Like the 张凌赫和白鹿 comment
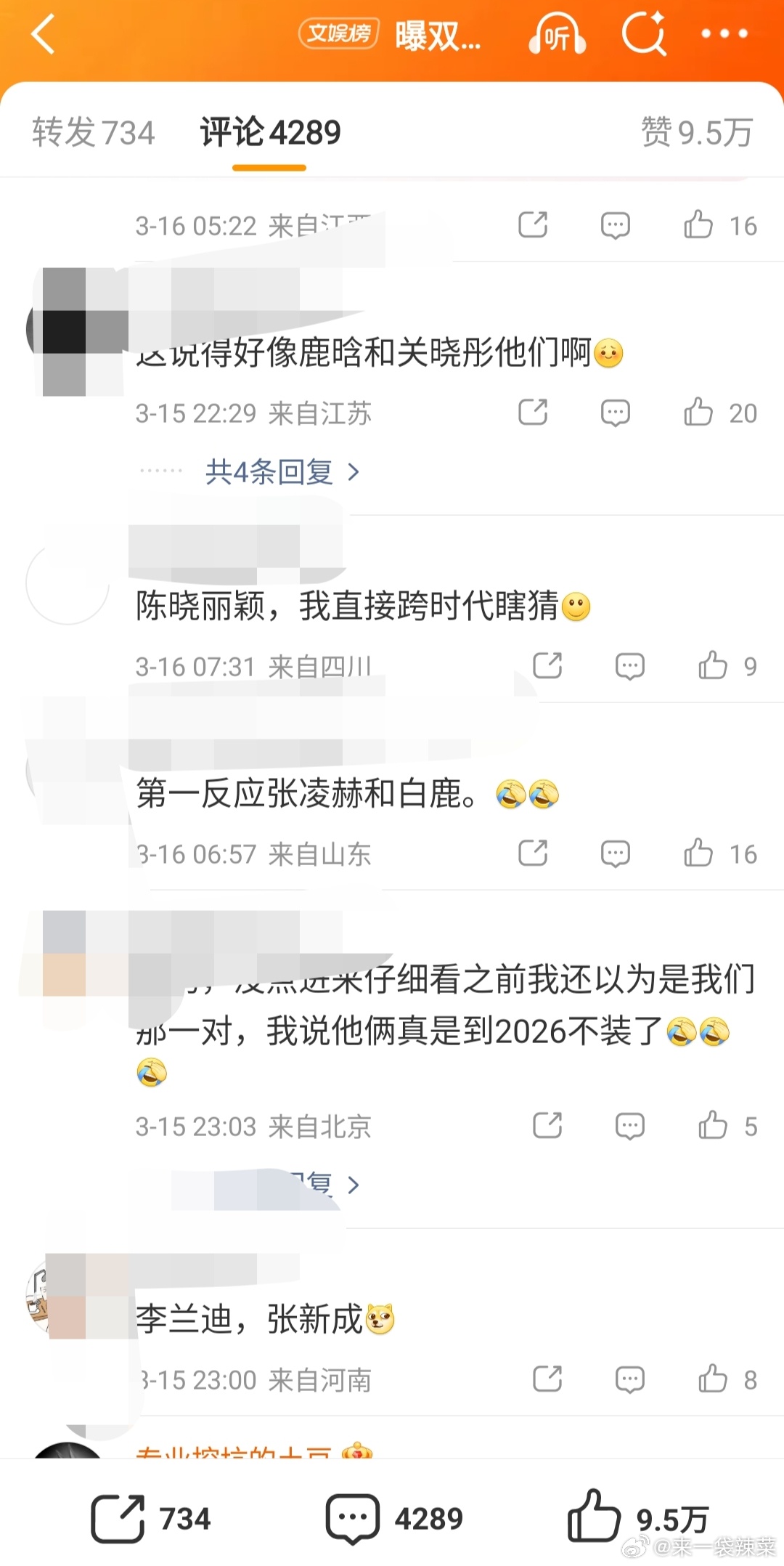This screenshot has width=784, height=1566. (698, 853)
